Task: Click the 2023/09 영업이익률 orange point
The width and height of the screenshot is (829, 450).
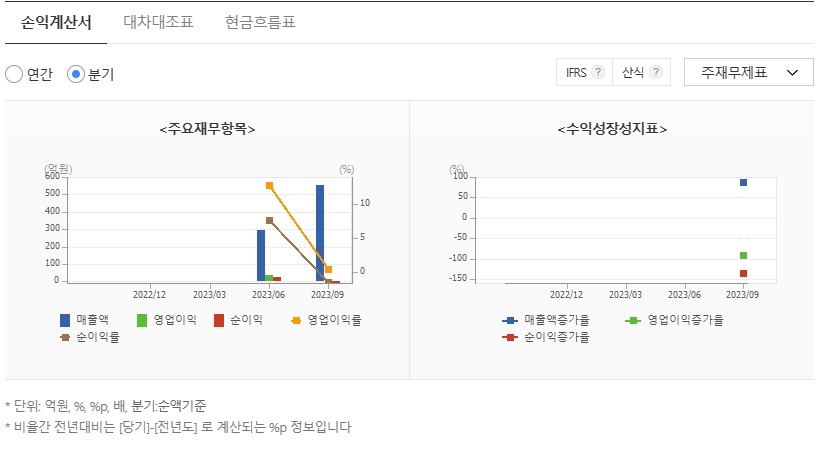Action: (328, 270)
